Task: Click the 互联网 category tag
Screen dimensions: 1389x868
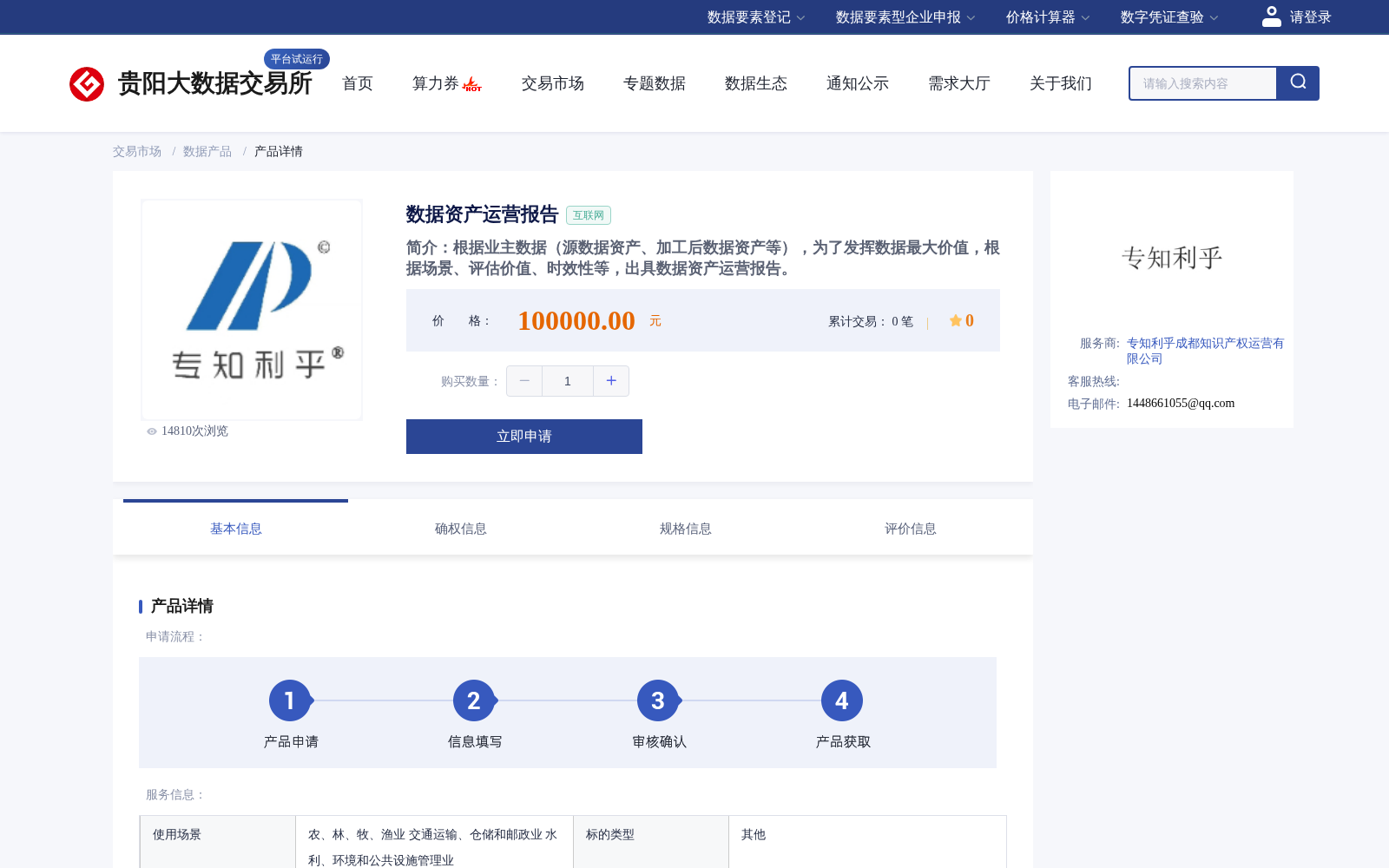Action: (589, 215)
